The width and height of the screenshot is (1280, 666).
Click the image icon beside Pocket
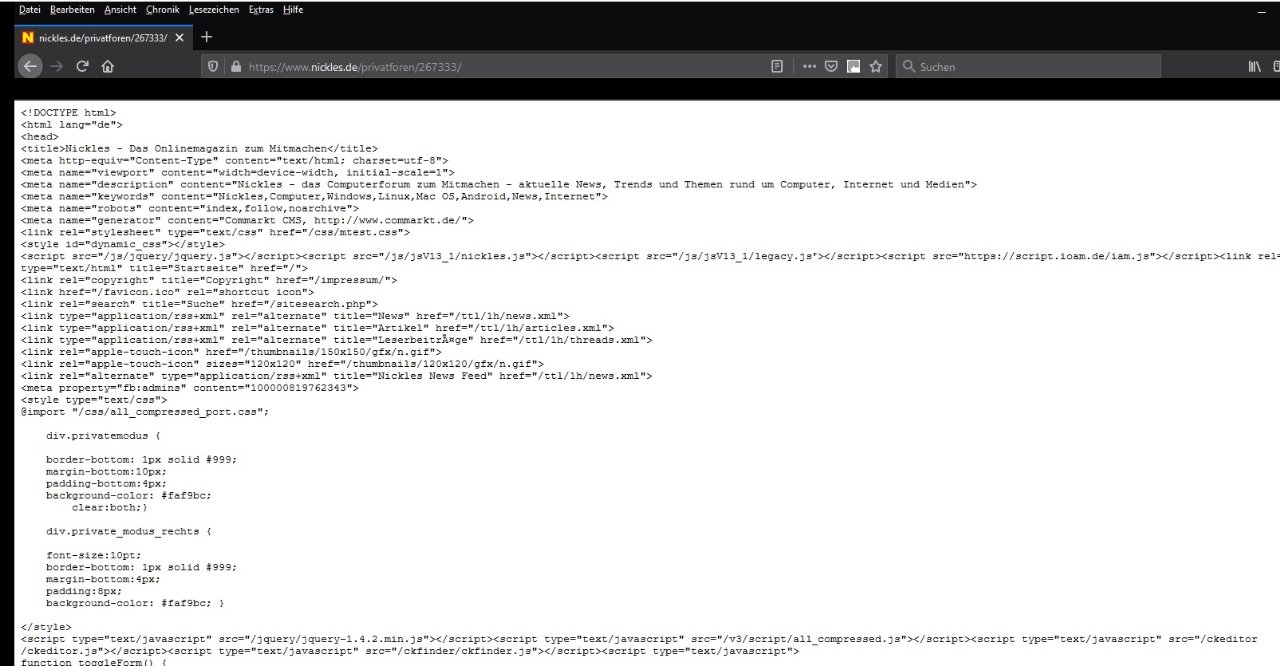pyautogui.click(x=853, y=66)
